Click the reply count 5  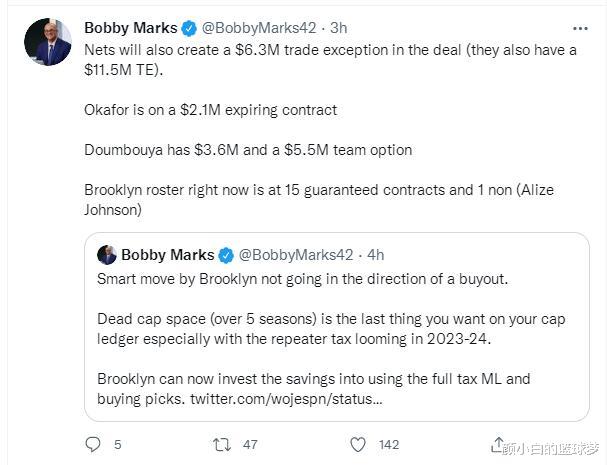tap(117, 444)
